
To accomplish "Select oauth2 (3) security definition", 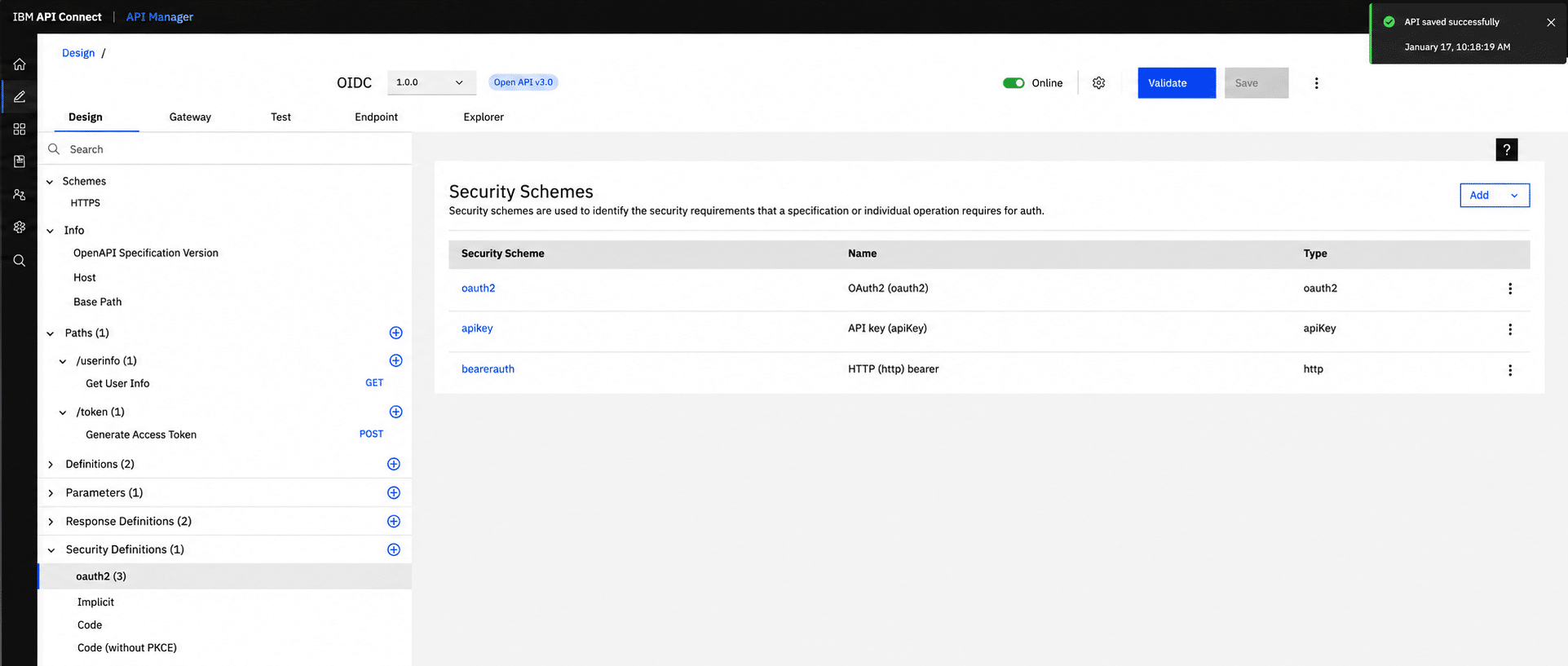I will 224,576.
